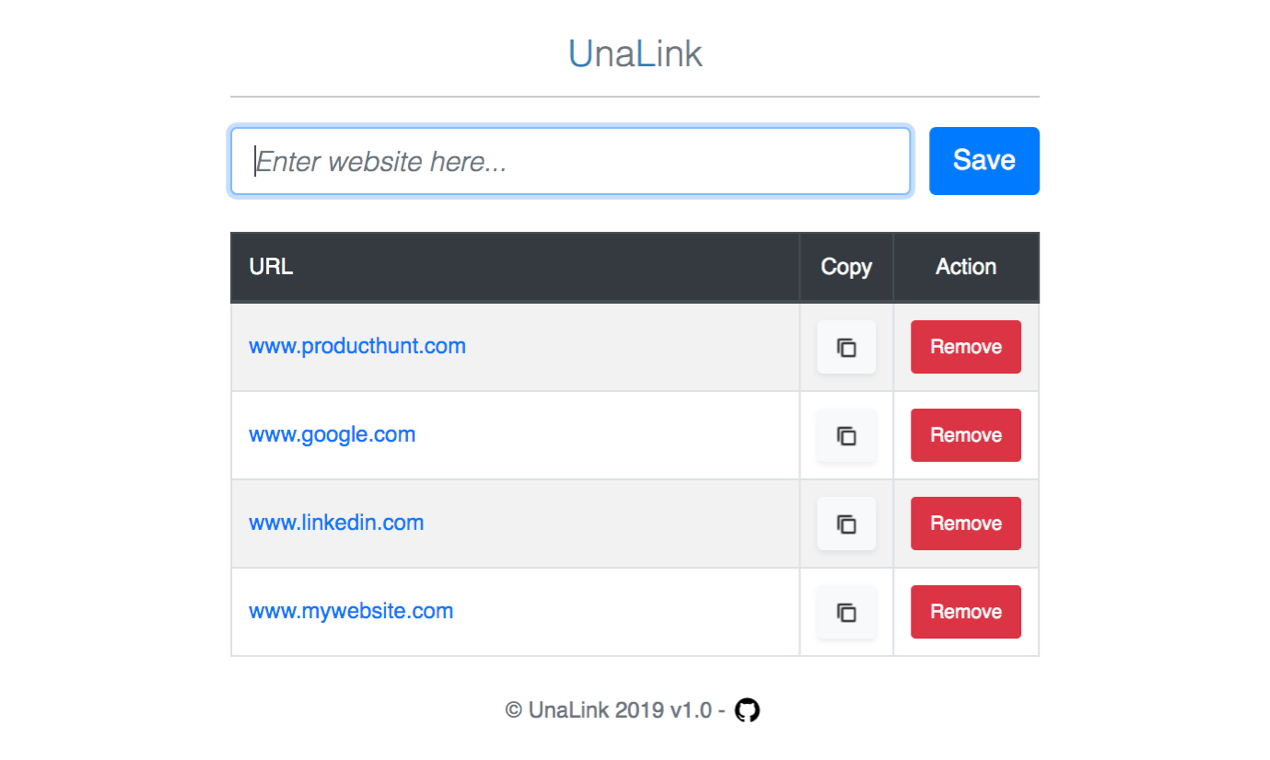Copy the www.mywebsite.com link

tap(846, 611)
